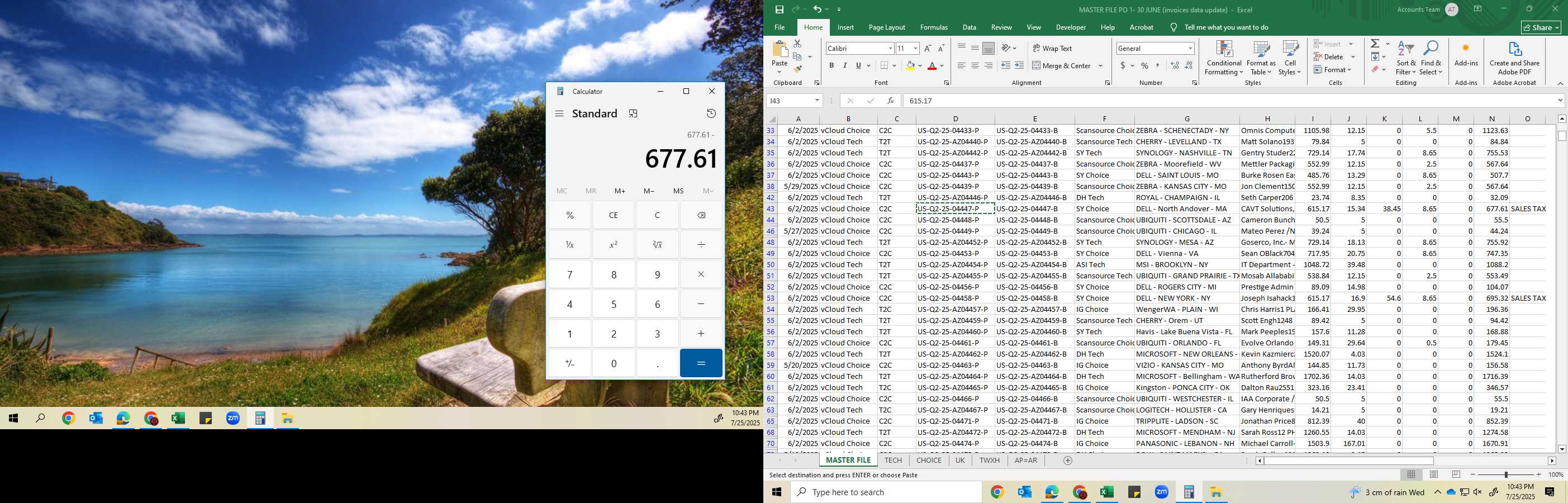Click the Calculator backspace key

click(701, 215)
